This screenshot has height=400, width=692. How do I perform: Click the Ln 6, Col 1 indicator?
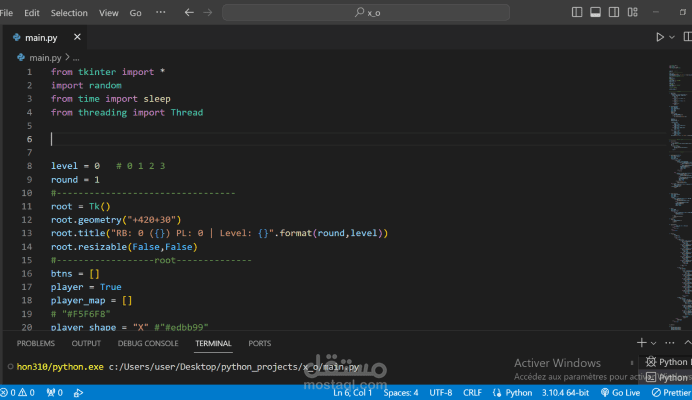[353, 392]
